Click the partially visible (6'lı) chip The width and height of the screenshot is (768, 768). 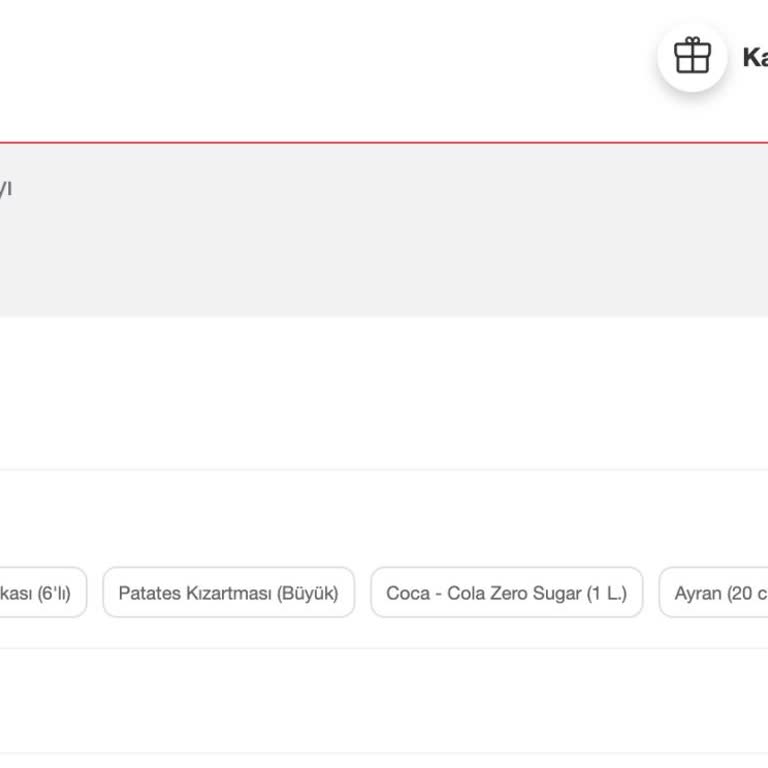click(42, 593)
